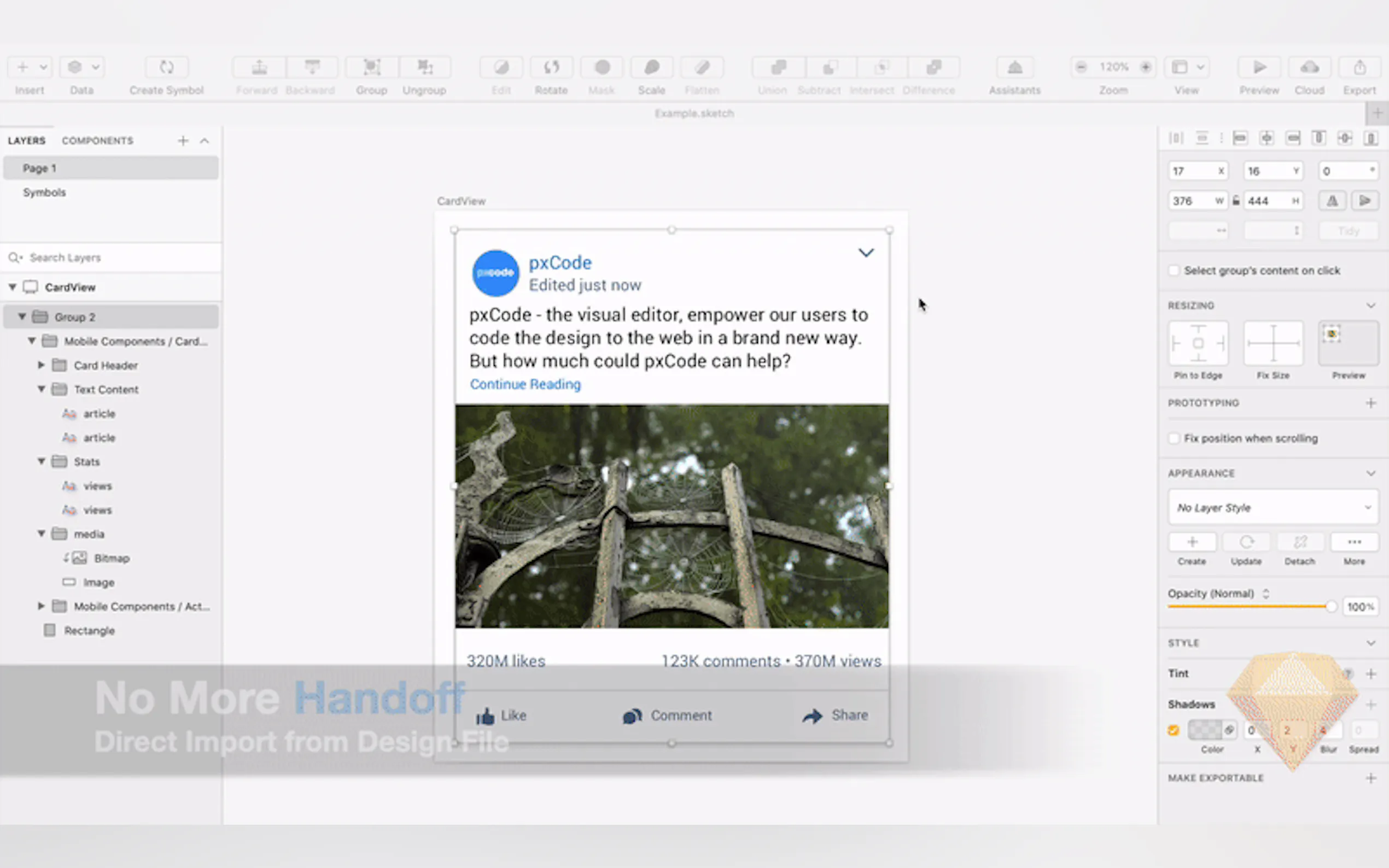The image size is (1389, 868).
Task: Enable Select group's content on click
Action: coord(1174,271)
